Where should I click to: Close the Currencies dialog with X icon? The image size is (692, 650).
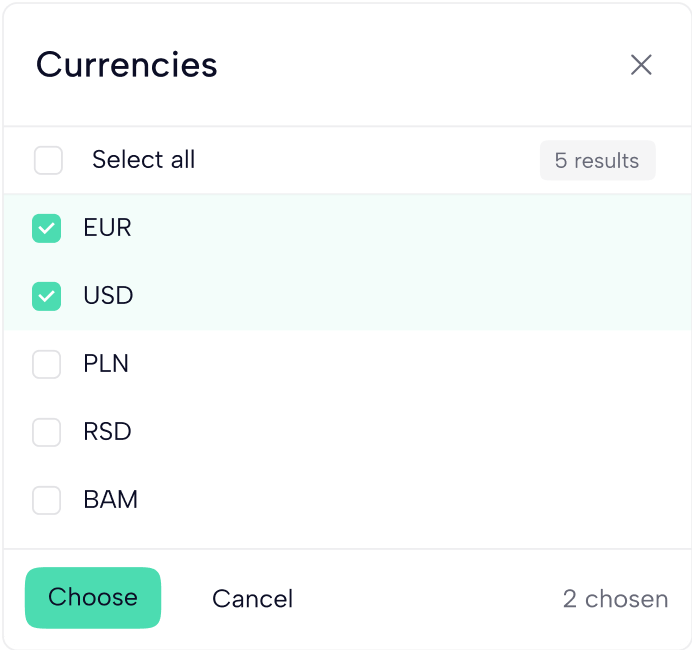point(641,65)
